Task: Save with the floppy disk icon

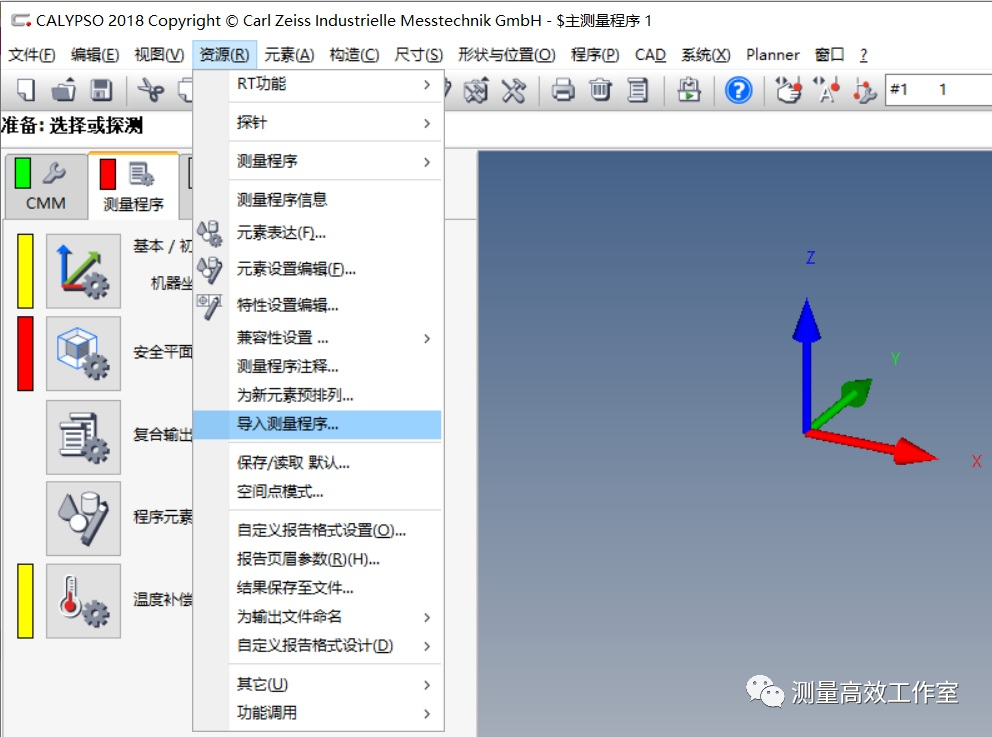Action: (x=101, y=90)
